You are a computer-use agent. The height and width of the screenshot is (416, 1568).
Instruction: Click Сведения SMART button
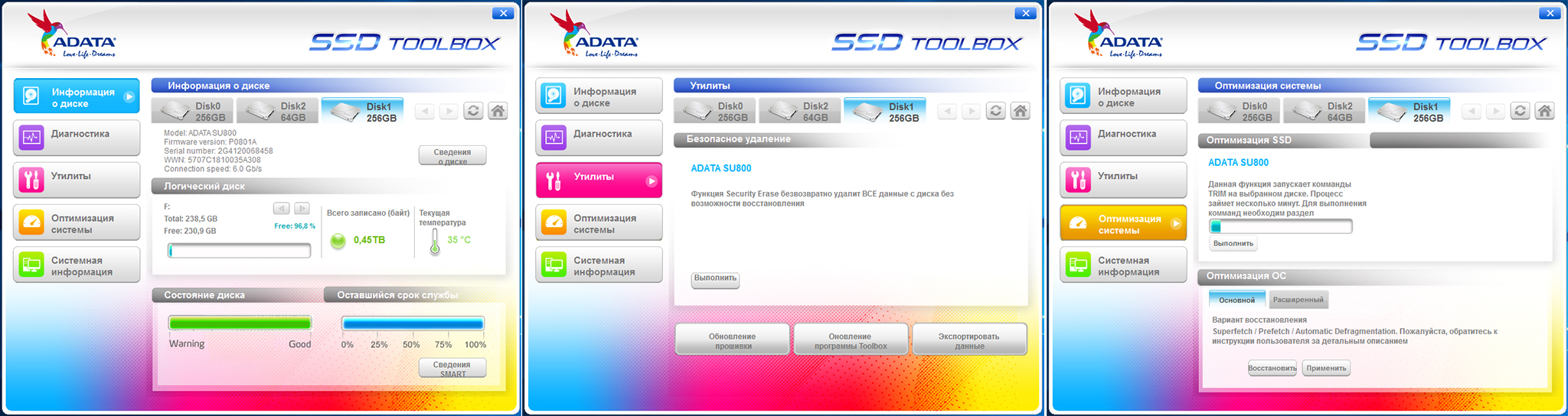click(452, 368)
